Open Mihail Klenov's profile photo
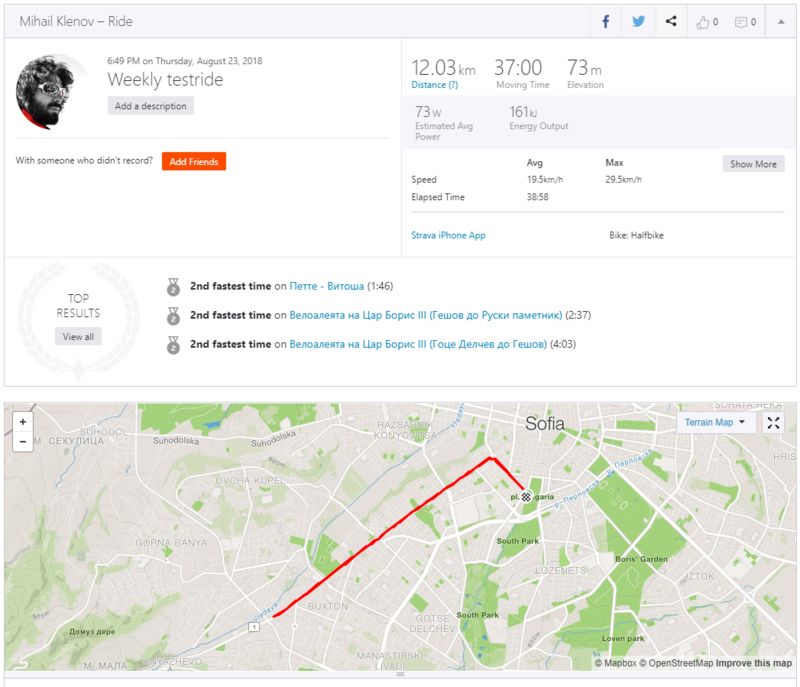 point(47,91)
